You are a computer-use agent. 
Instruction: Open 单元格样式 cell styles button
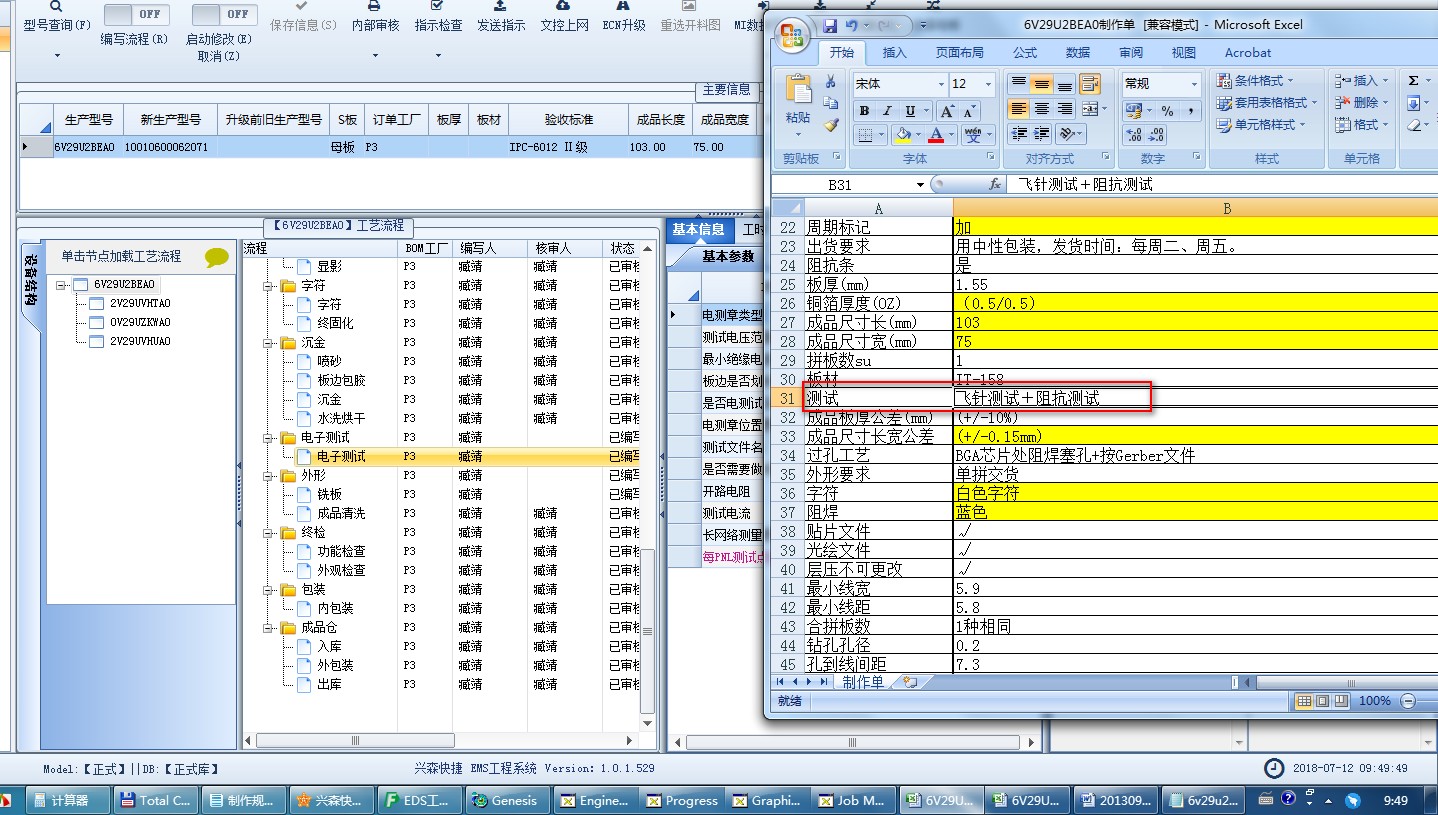click(x=1262, y=125)
